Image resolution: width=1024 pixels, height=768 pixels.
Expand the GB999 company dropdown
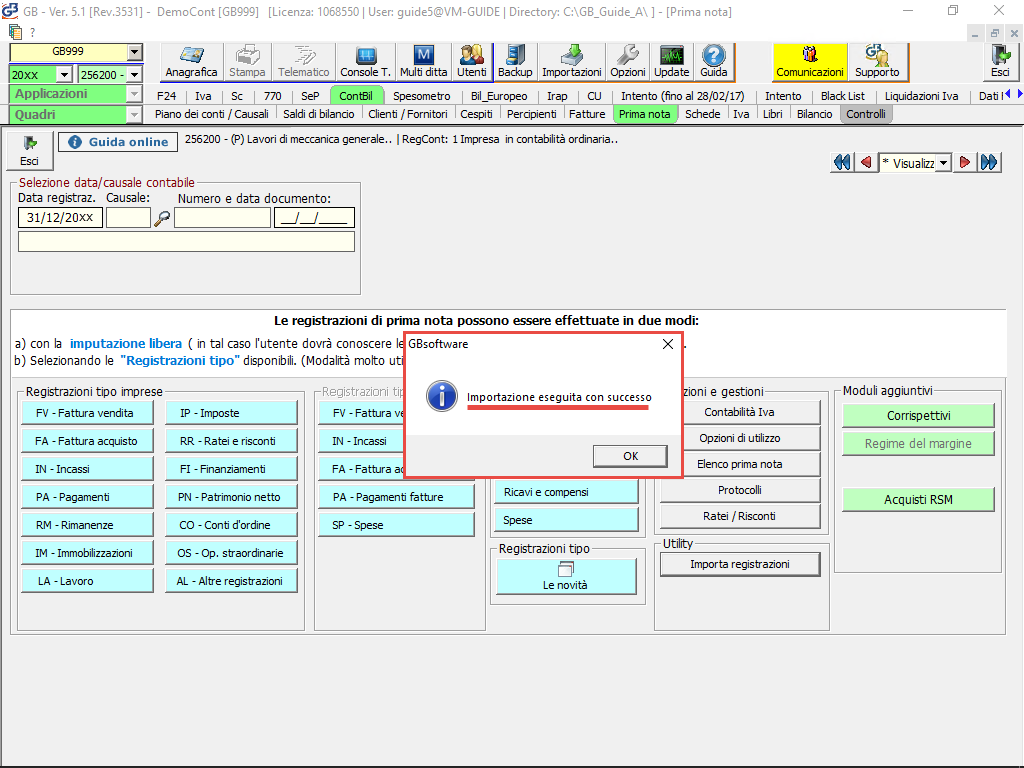(134, 53)
